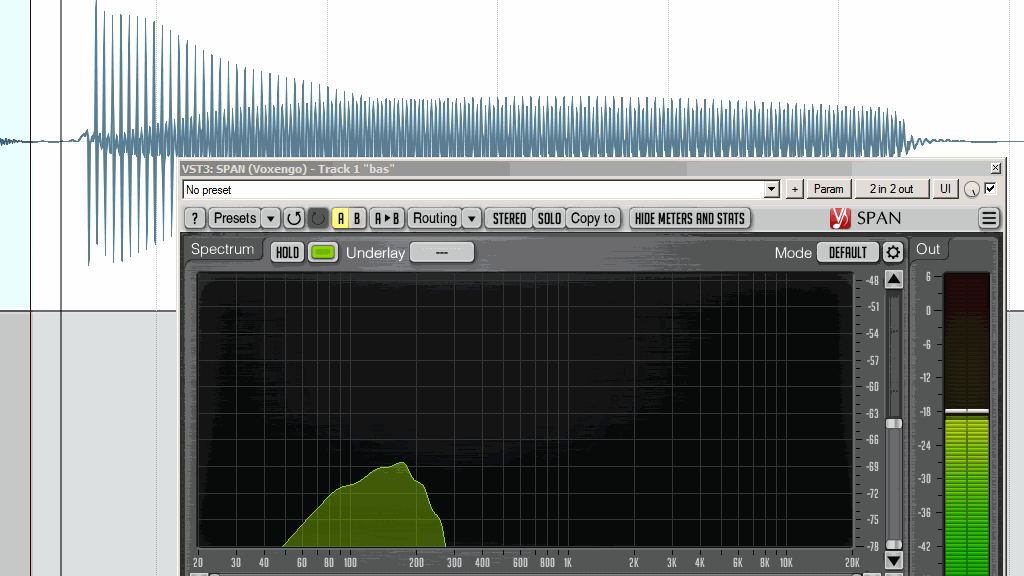Open the SPAN help question mark button

[x=195, y=218]
